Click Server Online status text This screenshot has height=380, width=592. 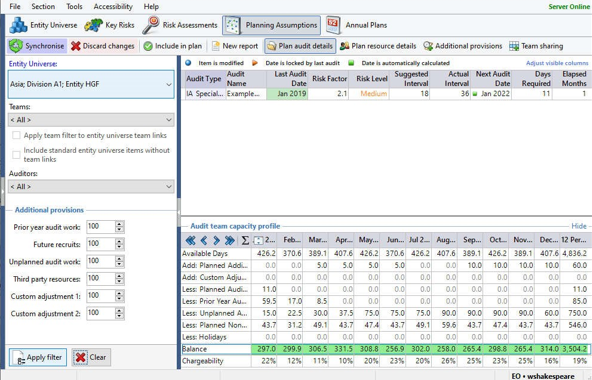[569, 6]
